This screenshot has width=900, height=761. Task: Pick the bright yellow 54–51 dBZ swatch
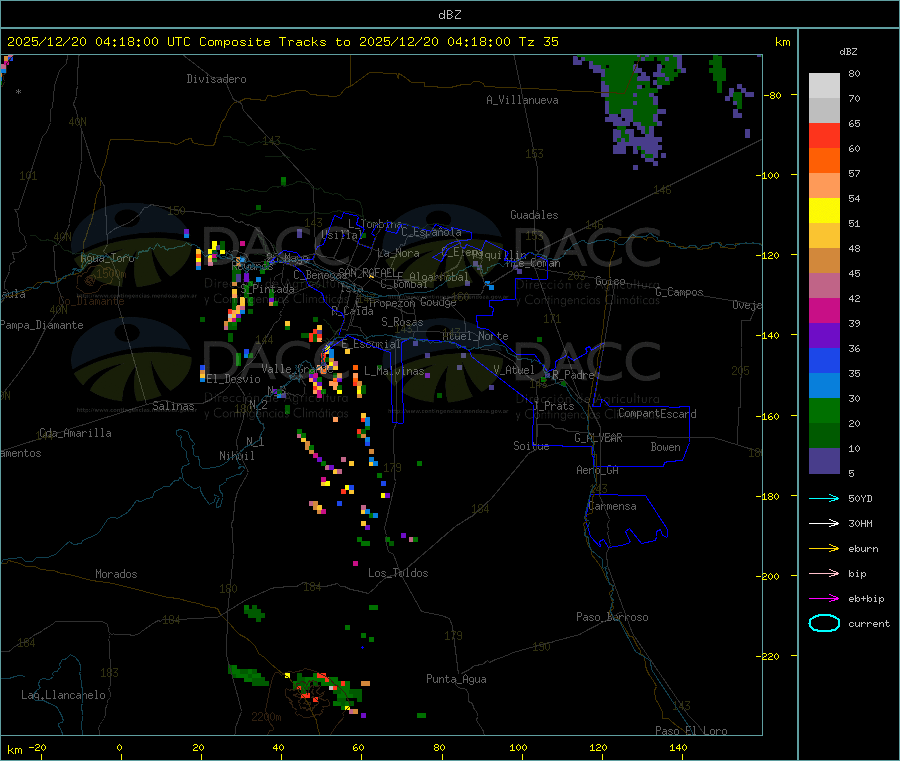tap(824, 211)
